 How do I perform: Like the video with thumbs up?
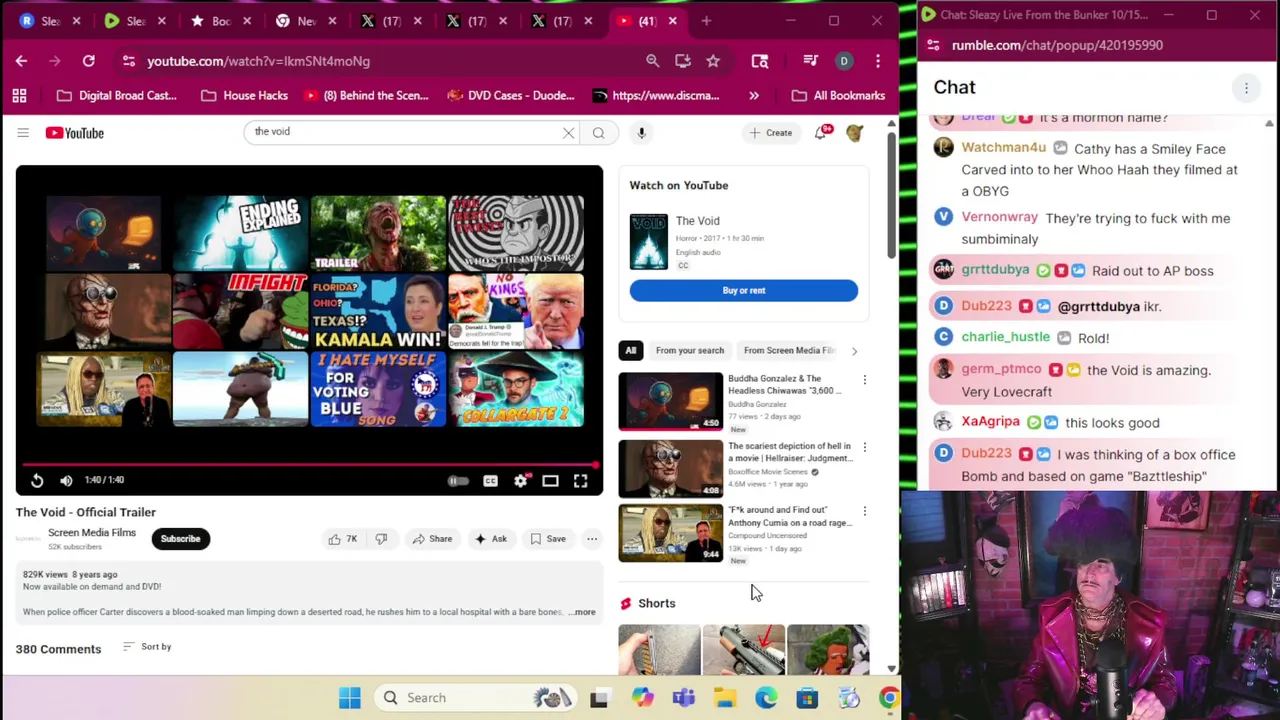342,539
